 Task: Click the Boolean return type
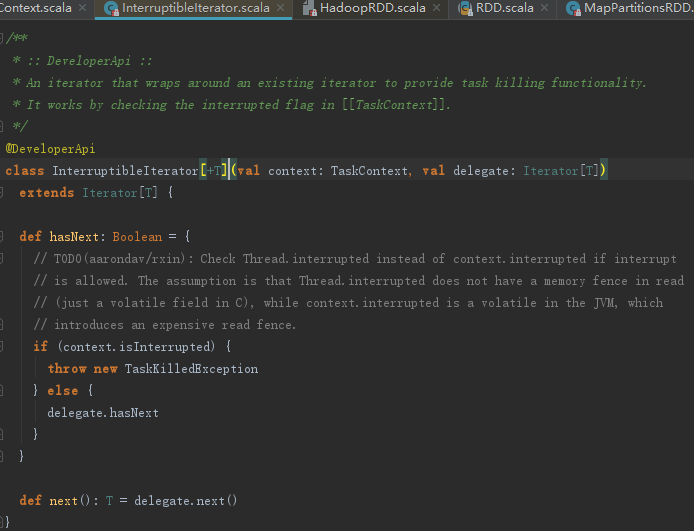point(137,237)
